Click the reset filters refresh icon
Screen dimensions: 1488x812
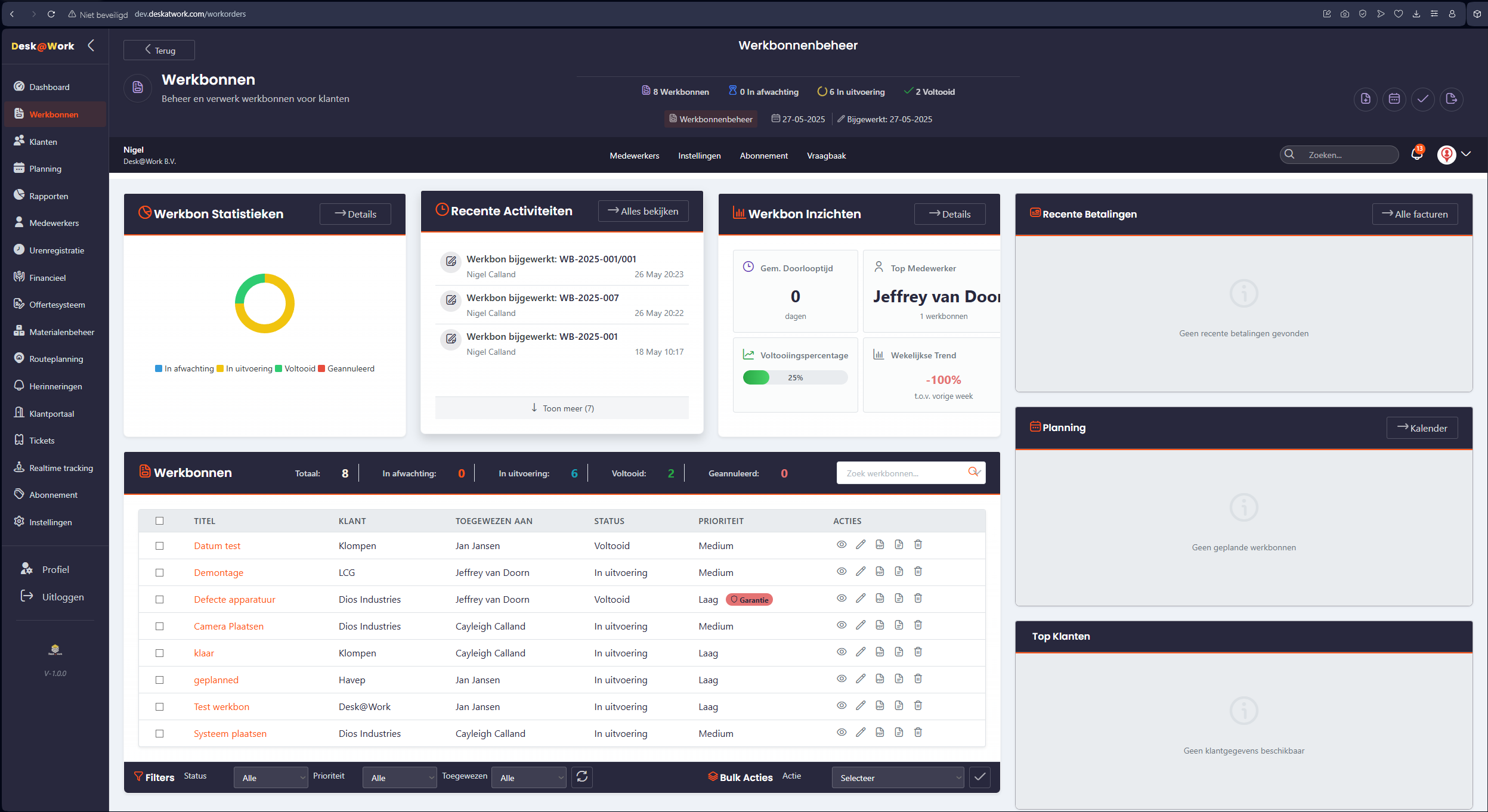582,777
